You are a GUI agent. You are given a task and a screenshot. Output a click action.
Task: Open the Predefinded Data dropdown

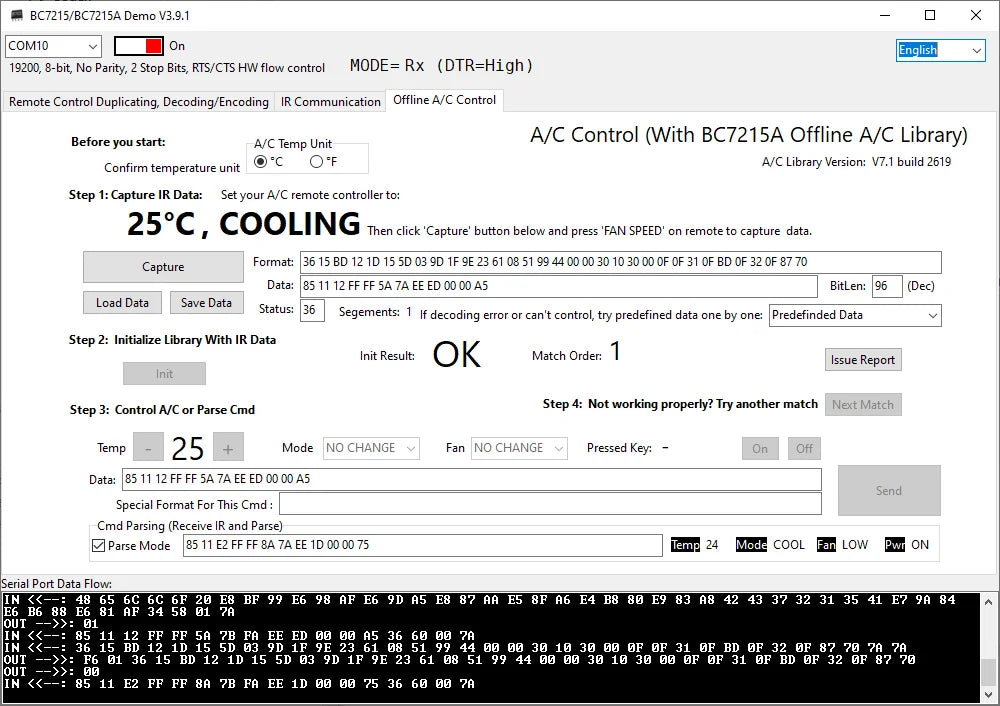855,315
